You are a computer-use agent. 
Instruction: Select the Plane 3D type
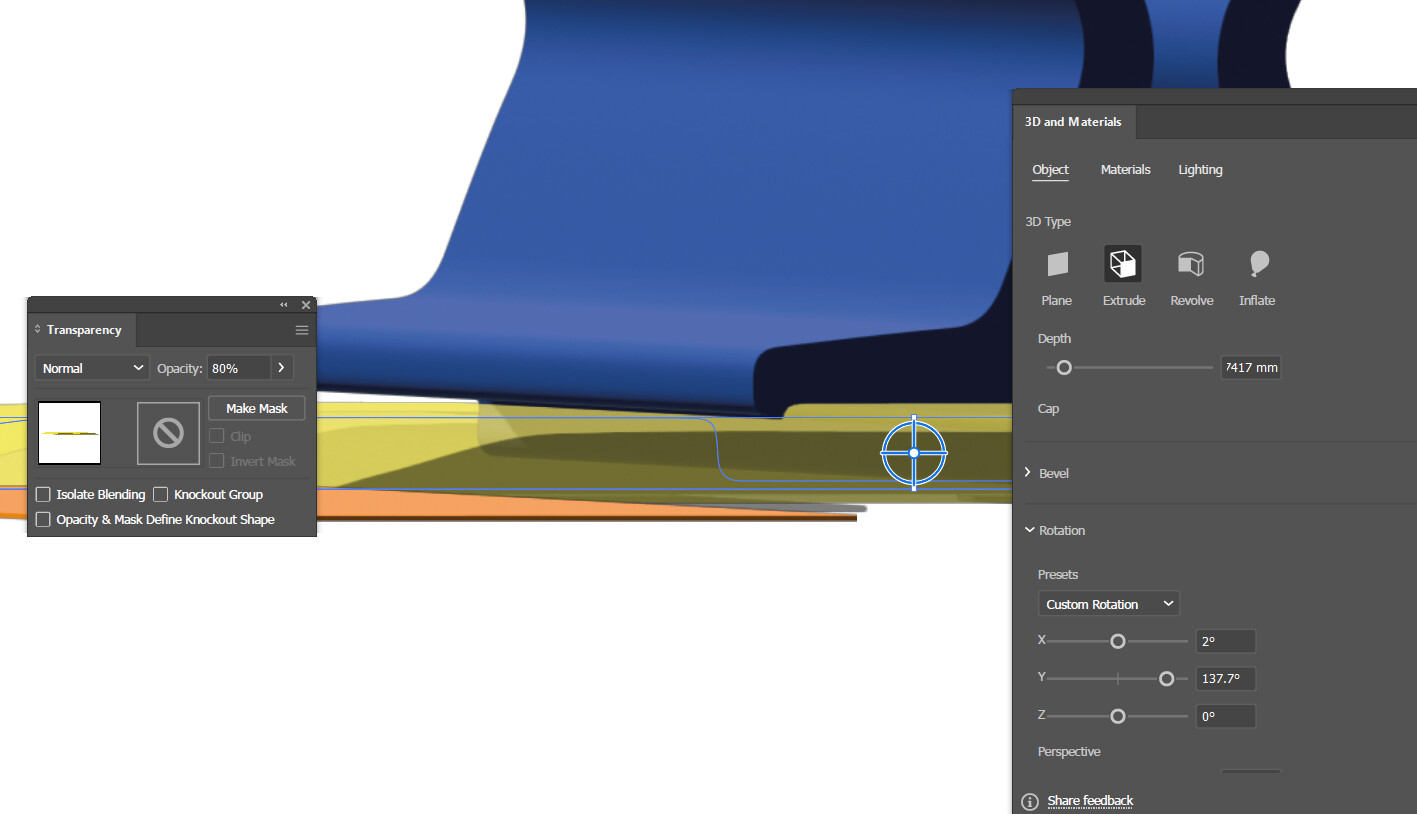(x=1056, y=263)
